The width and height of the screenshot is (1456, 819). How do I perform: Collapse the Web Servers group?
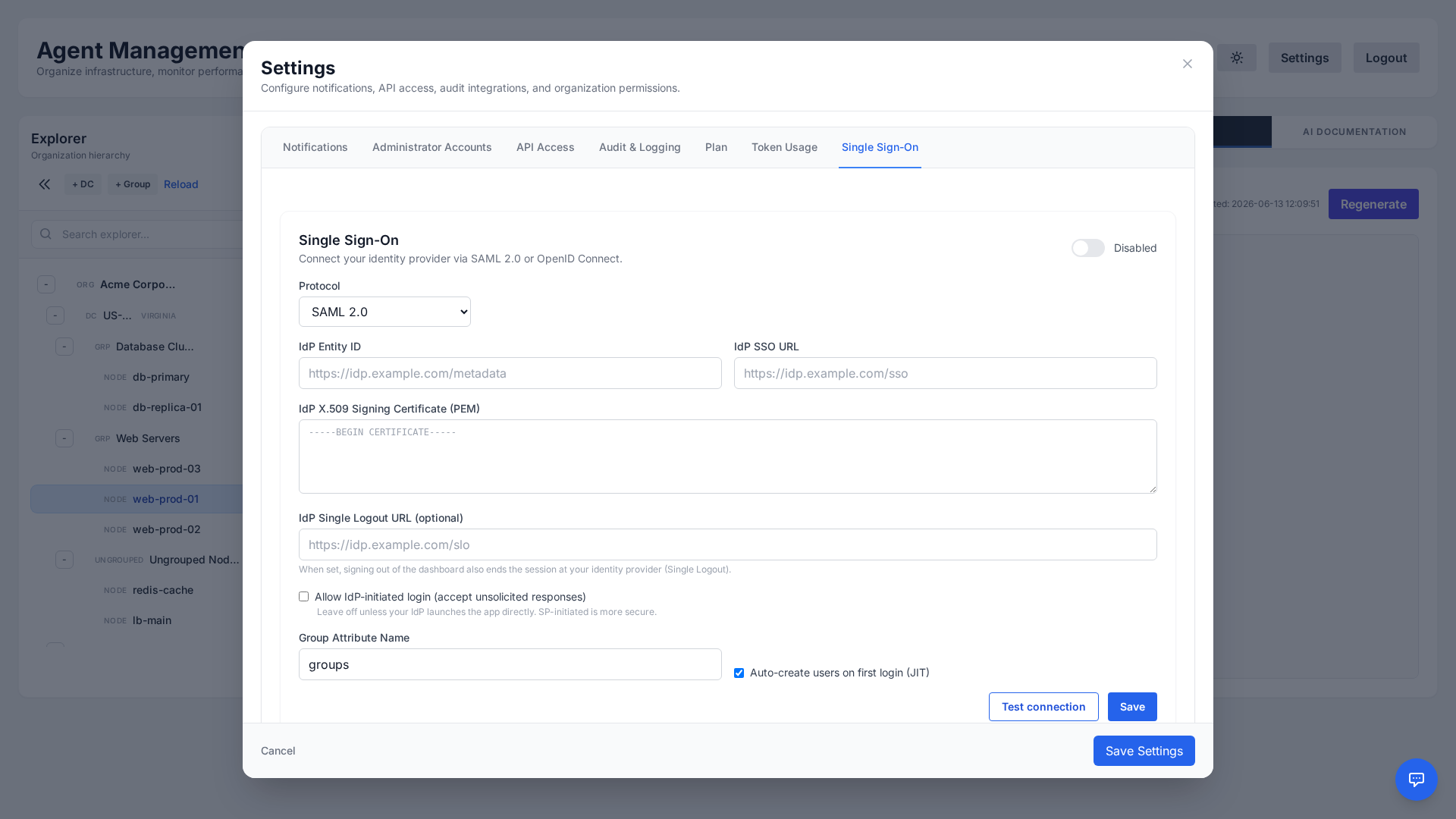pyautogui.click(x=64, y=438)
